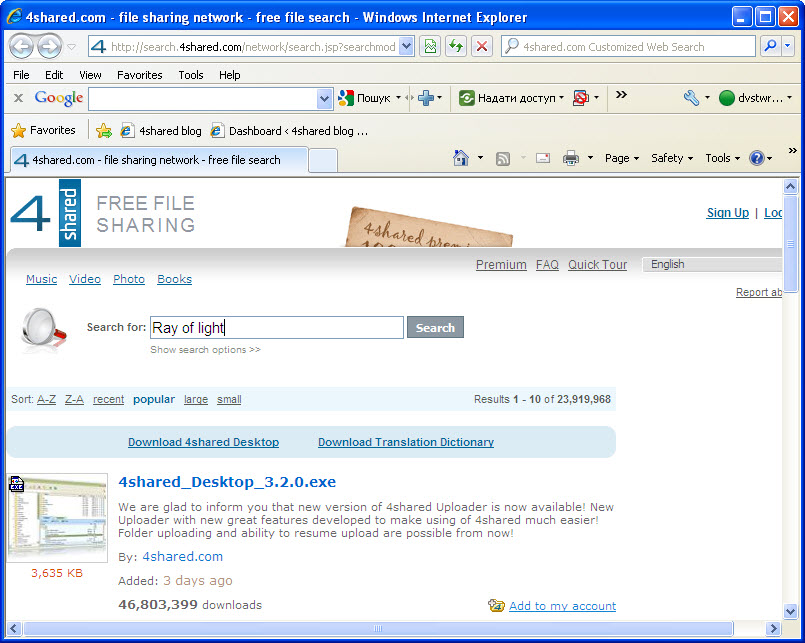Open the View menu
Screen dimensions: 805x643
(90, 75)
